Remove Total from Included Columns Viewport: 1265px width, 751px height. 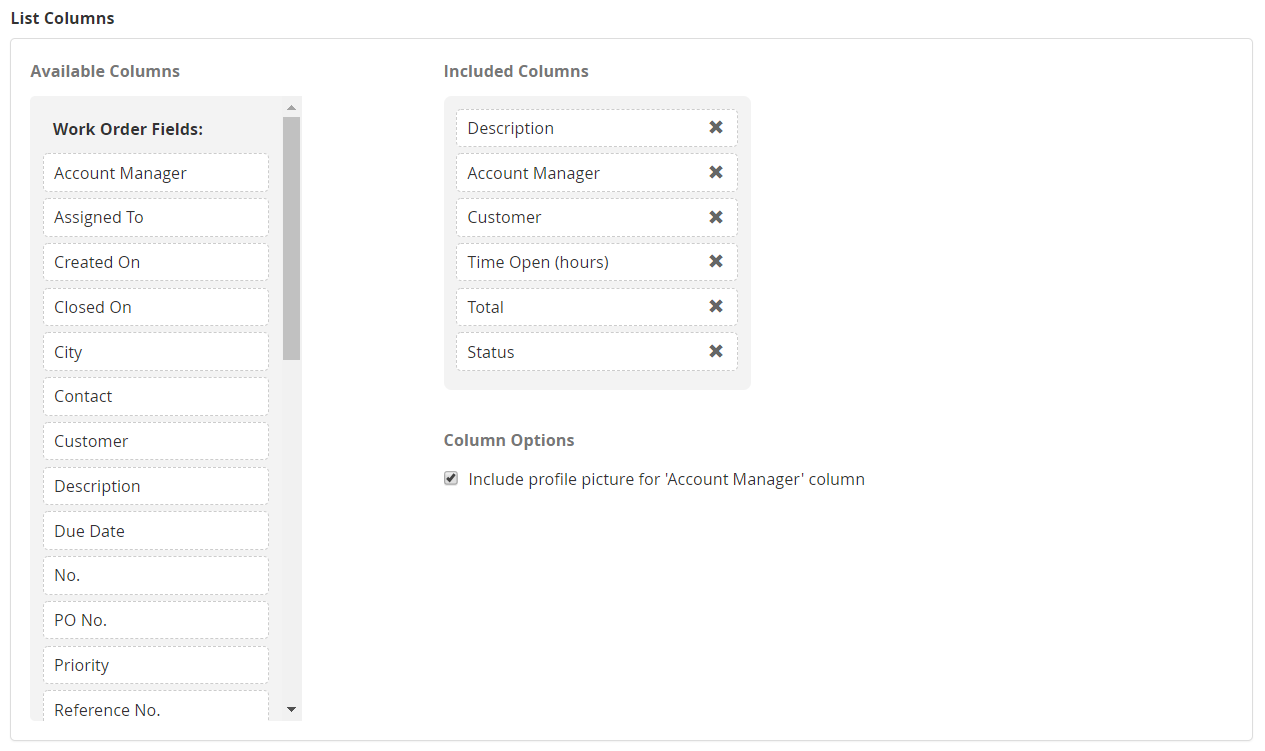click(x=716, y=306)
